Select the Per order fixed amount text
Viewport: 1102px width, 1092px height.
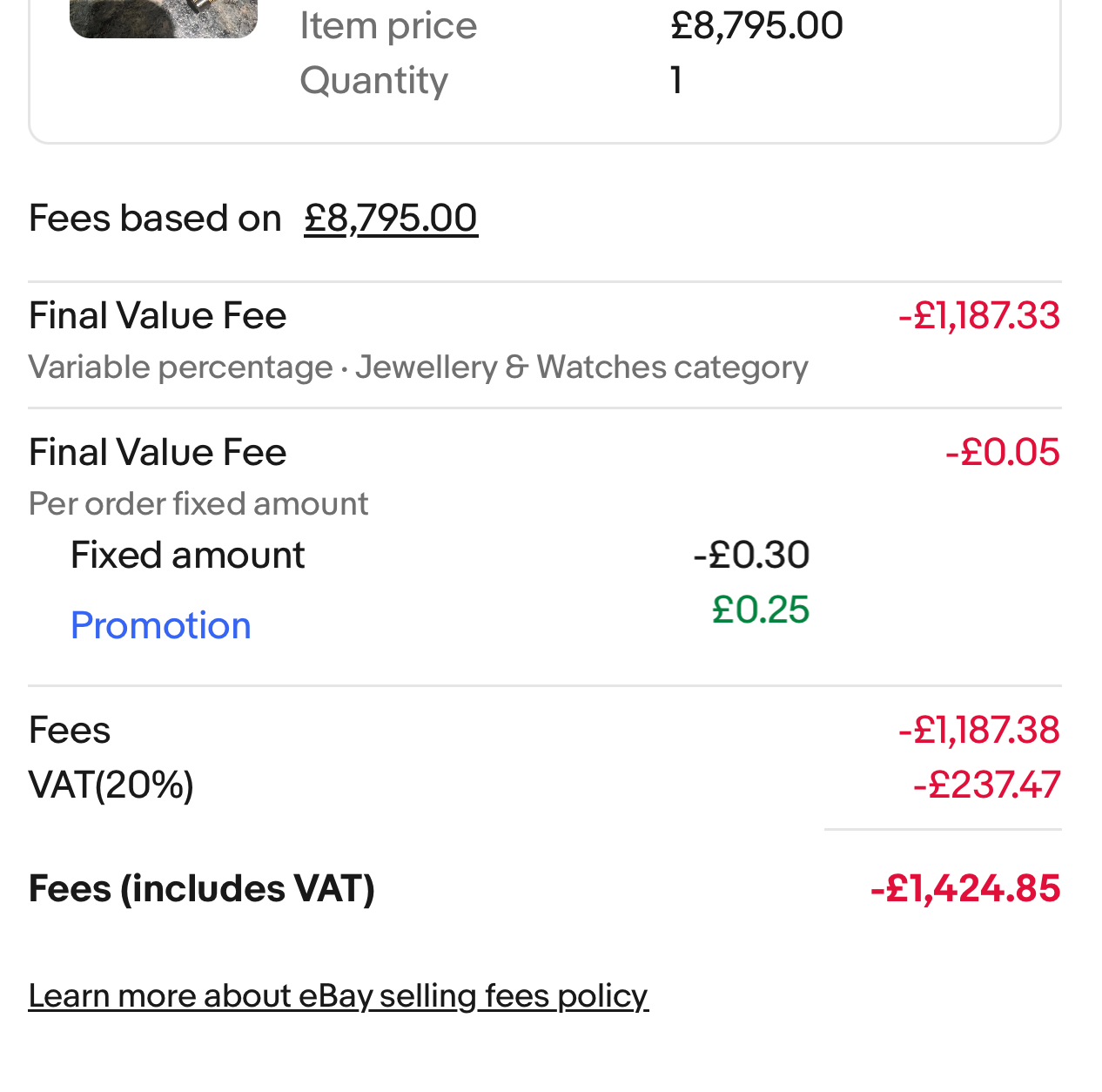click(198, 503)
